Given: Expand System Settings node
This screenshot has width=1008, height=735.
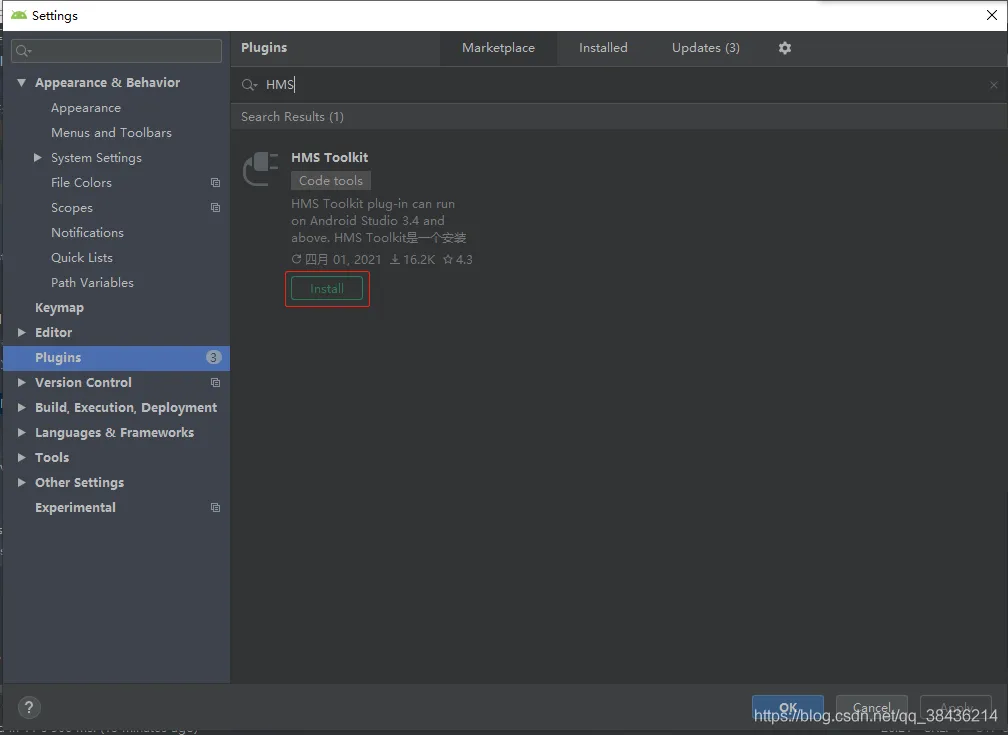Looking at the screenshot, I should pyautogui.click(x=37, y=158).
